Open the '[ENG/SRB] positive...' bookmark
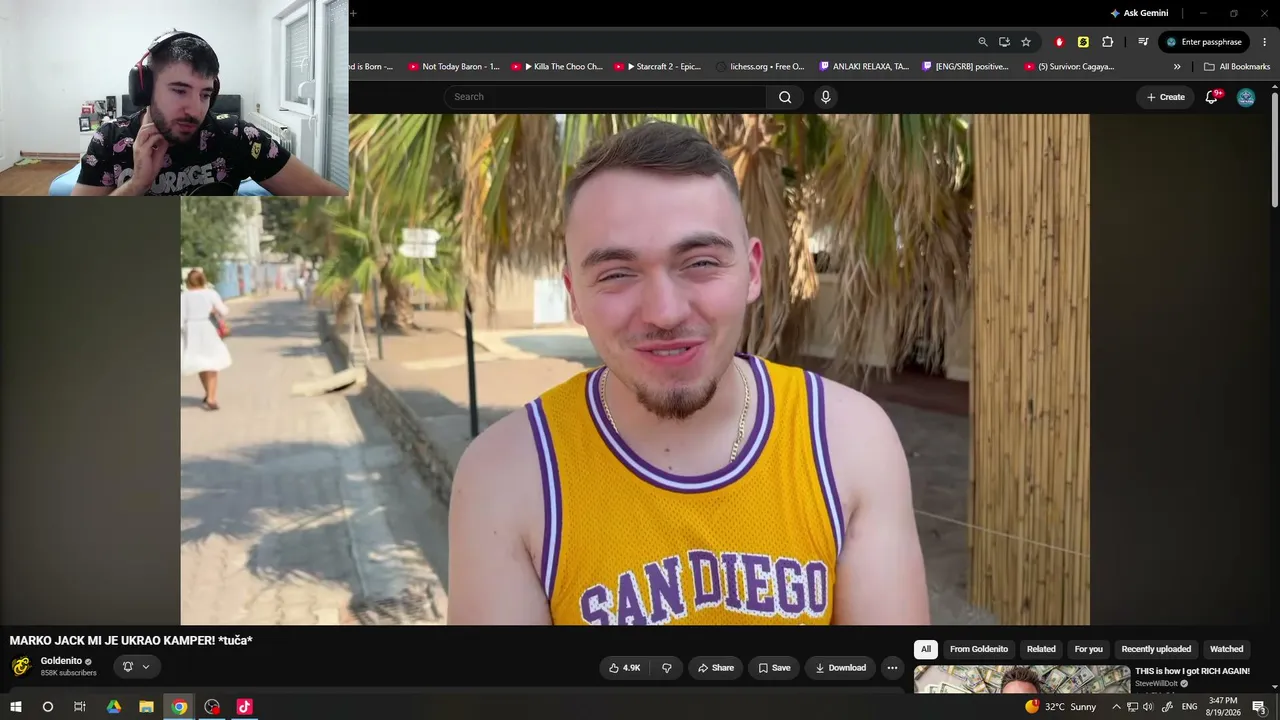This screenshot has height=720, width=1280. [965, 67]
